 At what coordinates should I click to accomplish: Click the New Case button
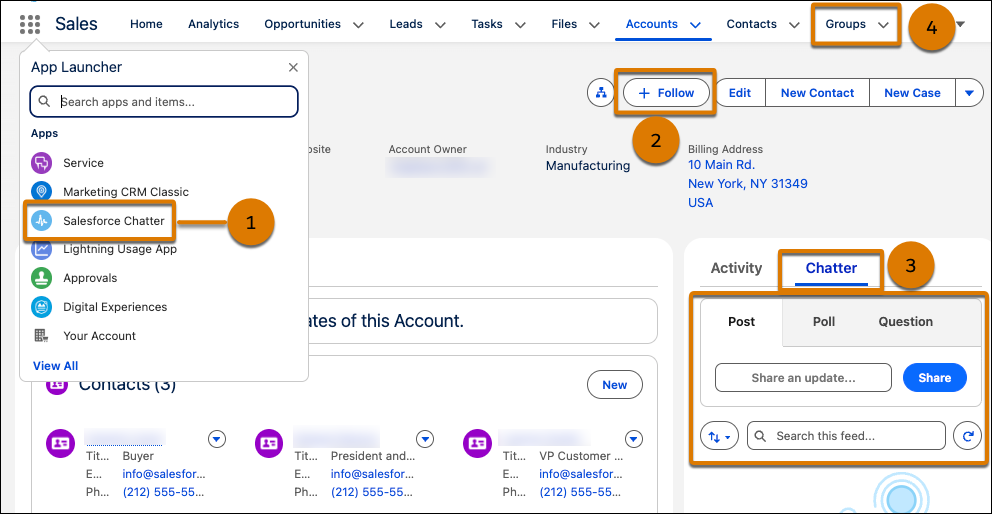click(x=912, y=93)
